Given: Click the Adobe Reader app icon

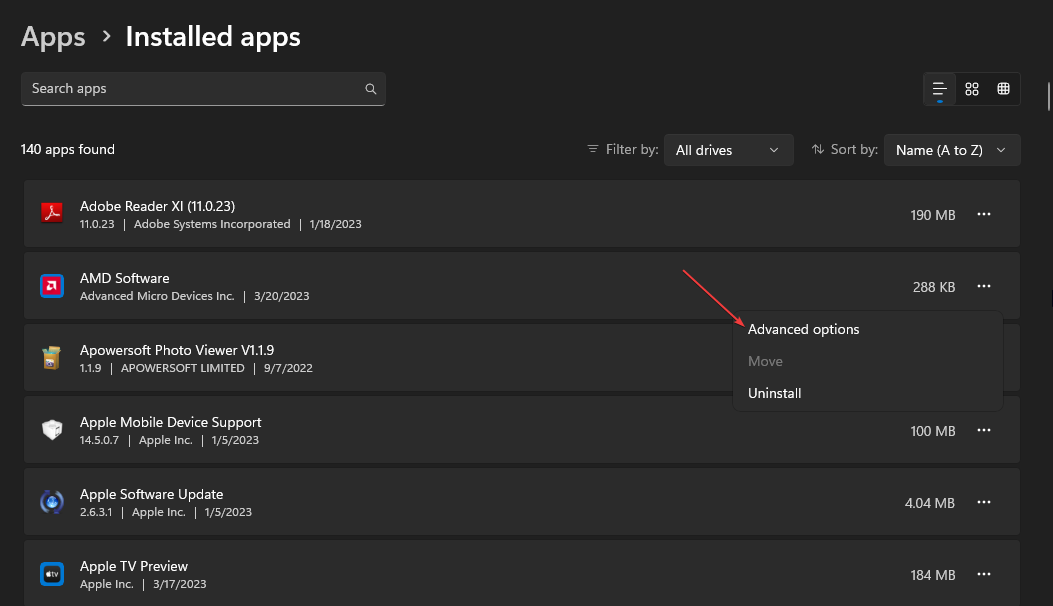Looking at the screenshot, I should pos(52,214).
